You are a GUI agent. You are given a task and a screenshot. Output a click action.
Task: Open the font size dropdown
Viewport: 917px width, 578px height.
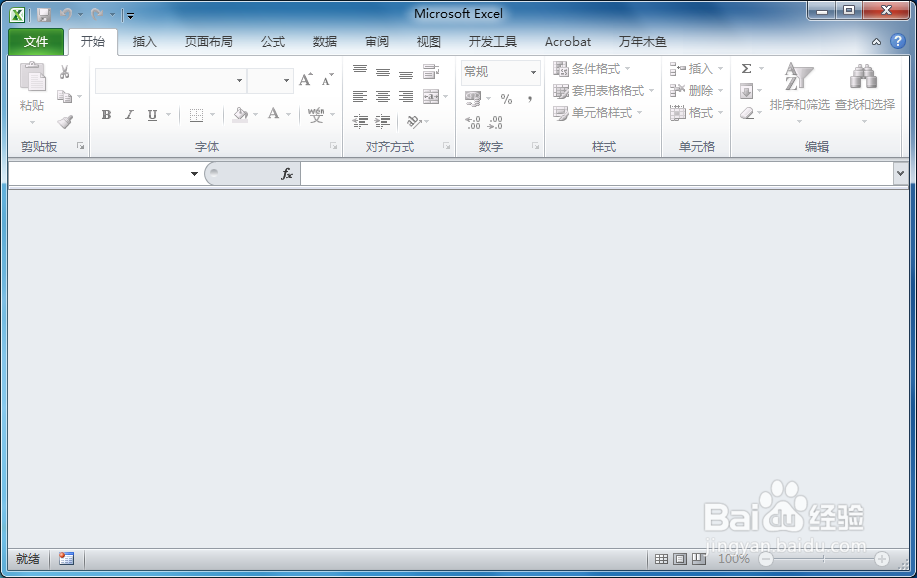click(286, 81)
